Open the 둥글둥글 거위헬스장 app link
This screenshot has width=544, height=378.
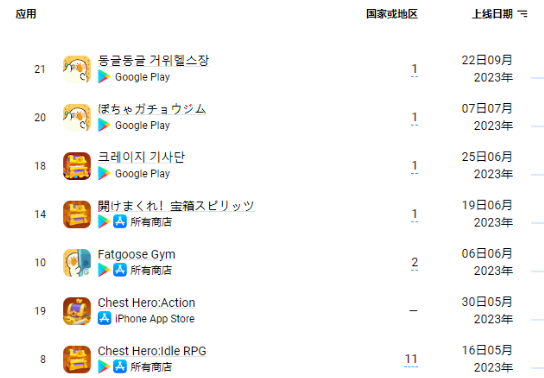click(153, 60)
